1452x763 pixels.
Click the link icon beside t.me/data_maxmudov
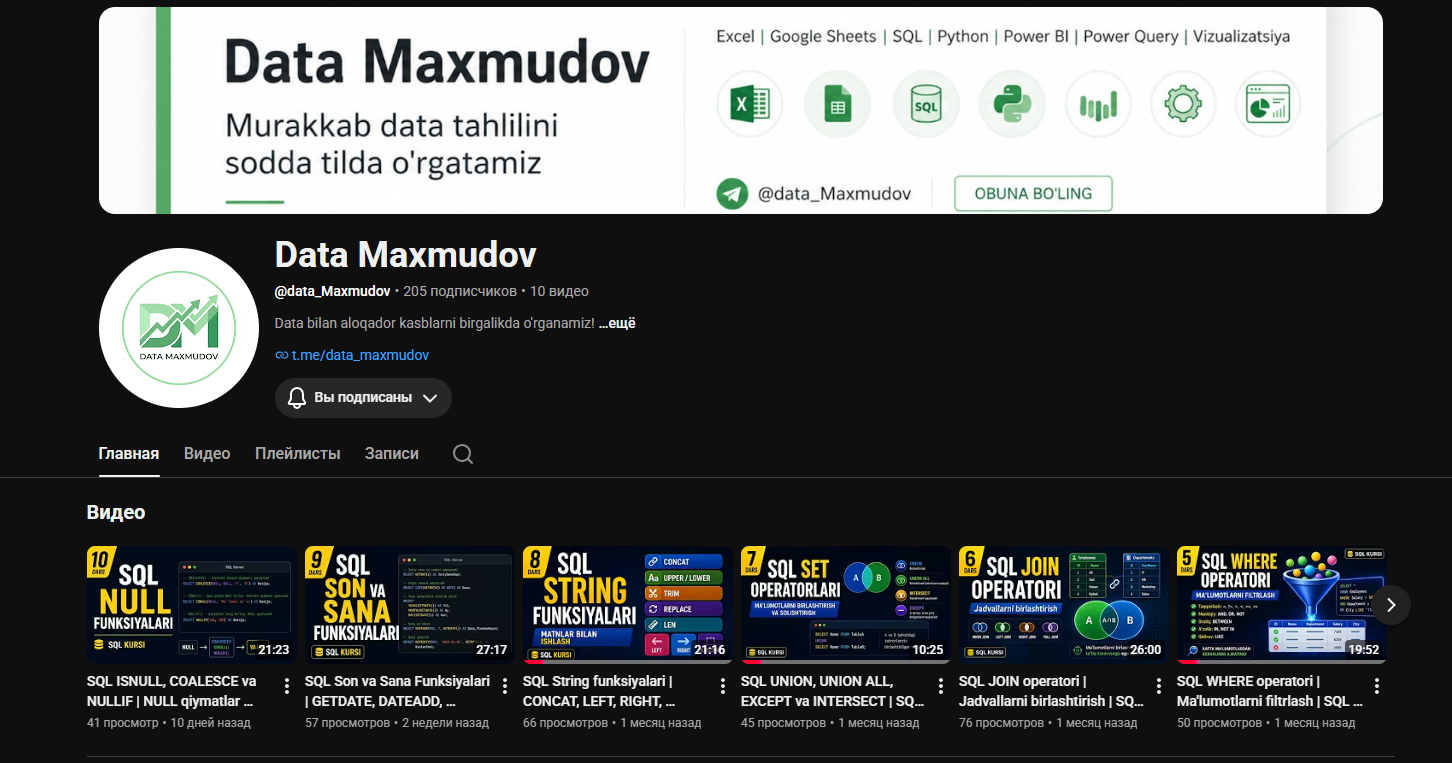coord(282,355)
